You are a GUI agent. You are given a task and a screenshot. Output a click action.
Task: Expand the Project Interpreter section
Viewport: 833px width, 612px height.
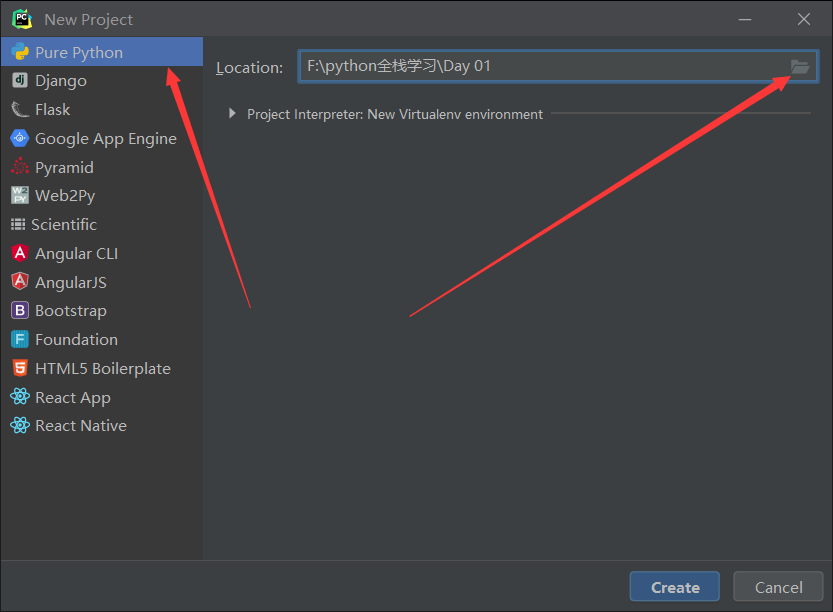(232, 113)
